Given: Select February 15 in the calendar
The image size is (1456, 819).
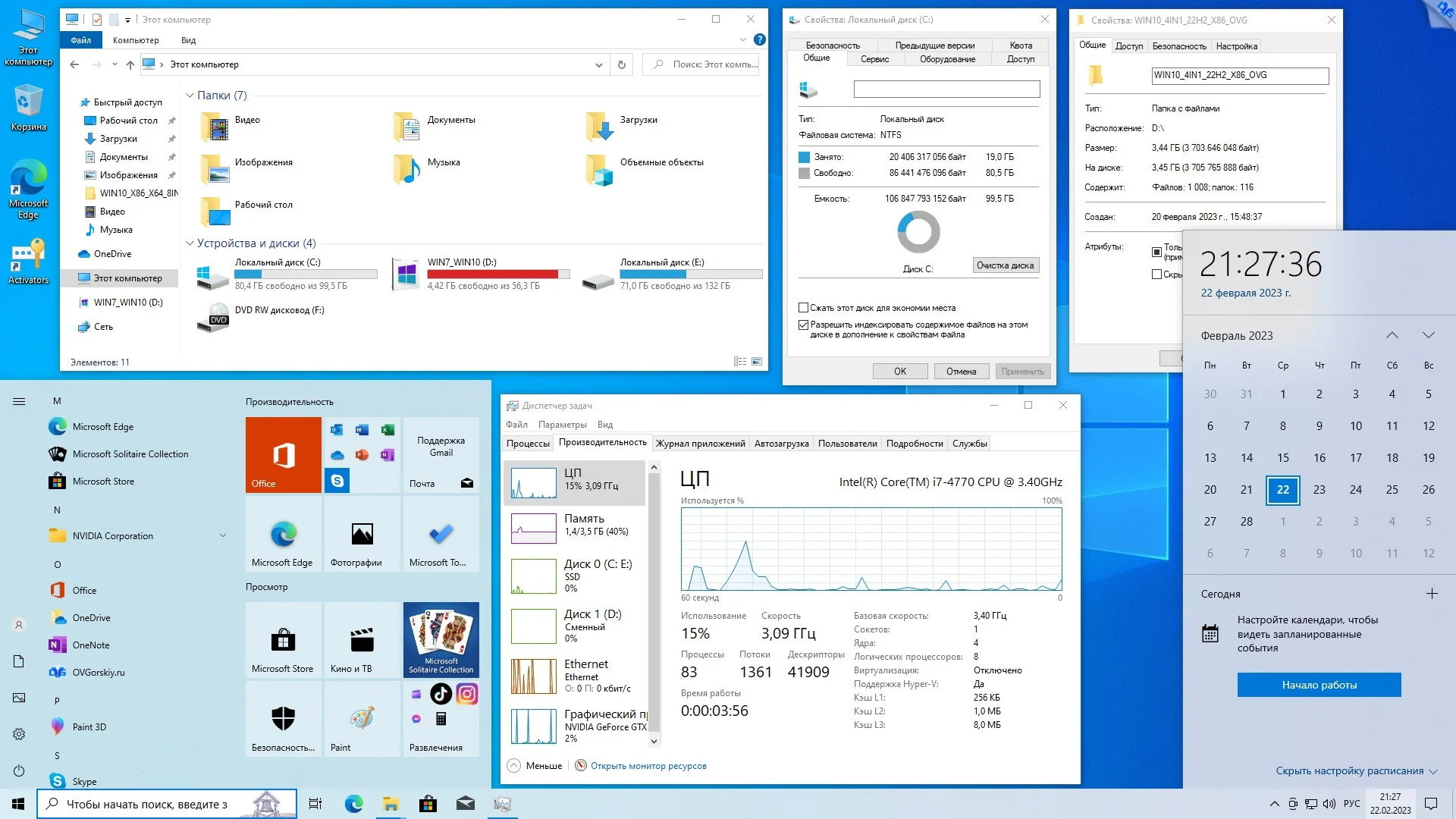Looking at the screenshot, I should pos(1282,458).
